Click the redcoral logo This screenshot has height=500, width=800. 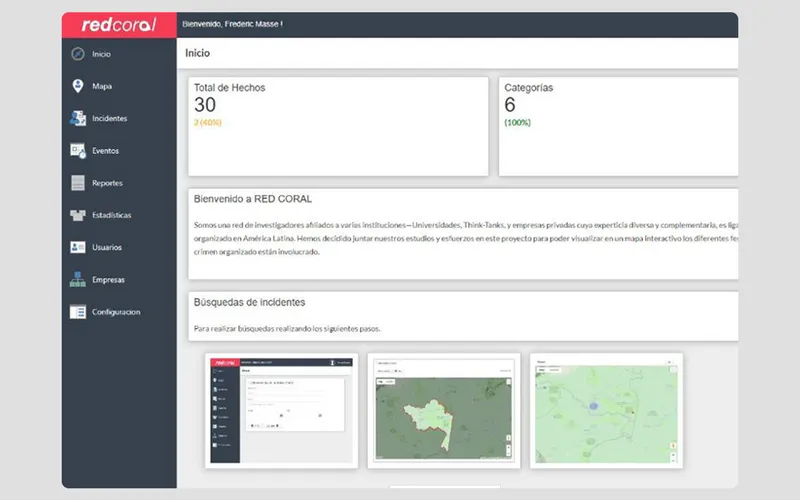click(119, 24)
